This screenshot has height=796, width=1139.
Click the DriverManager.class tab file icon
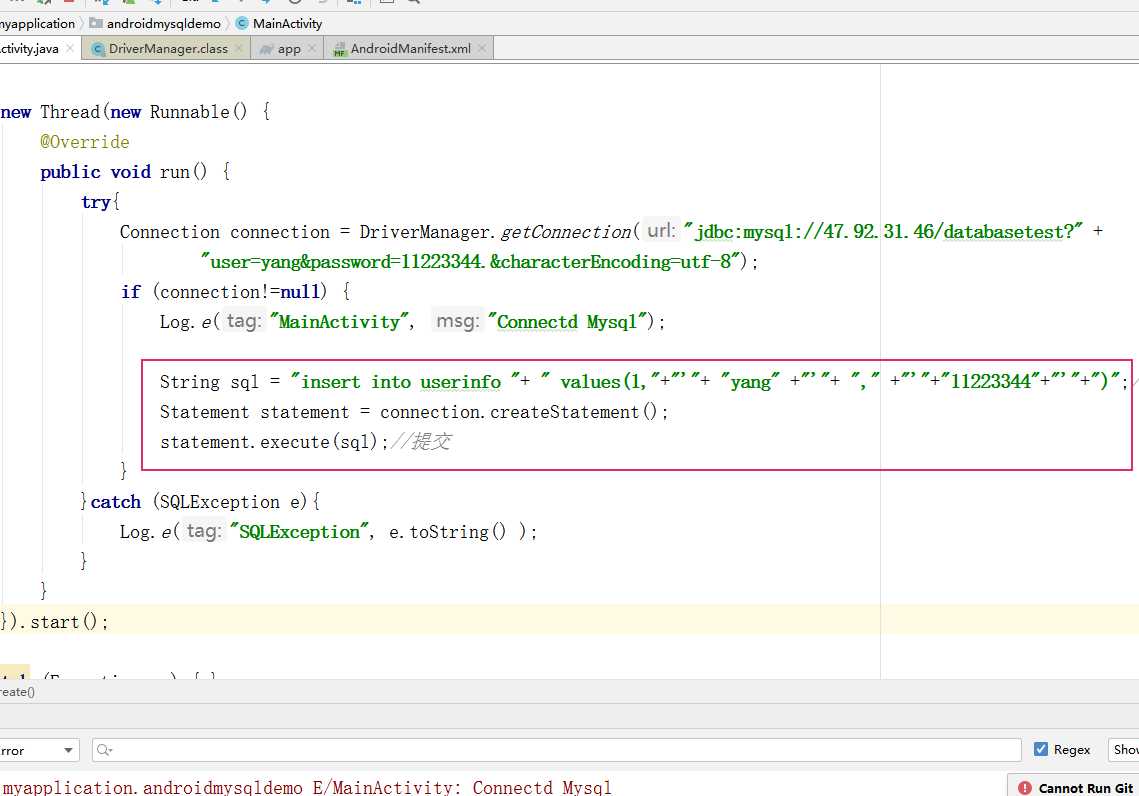(98, 49)
